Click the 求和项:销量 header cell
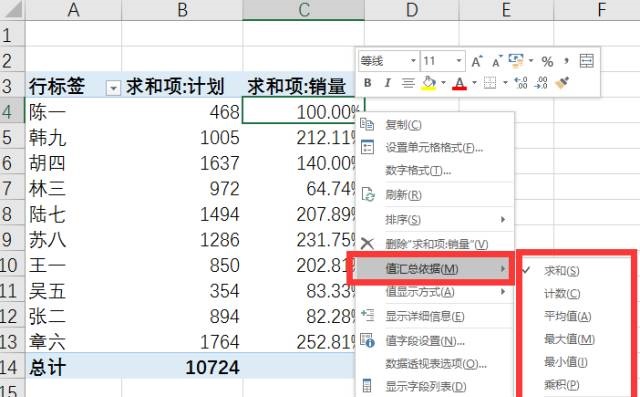 click(299, 86)
